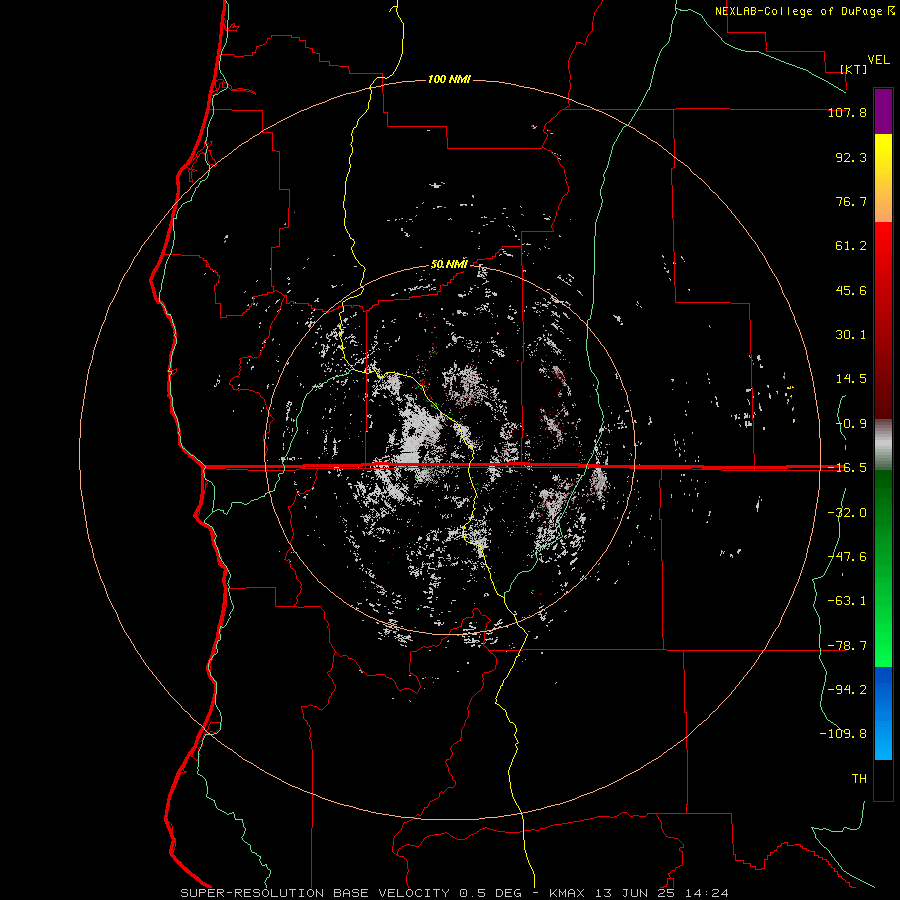Click the TH legend label

pos(859,779)
